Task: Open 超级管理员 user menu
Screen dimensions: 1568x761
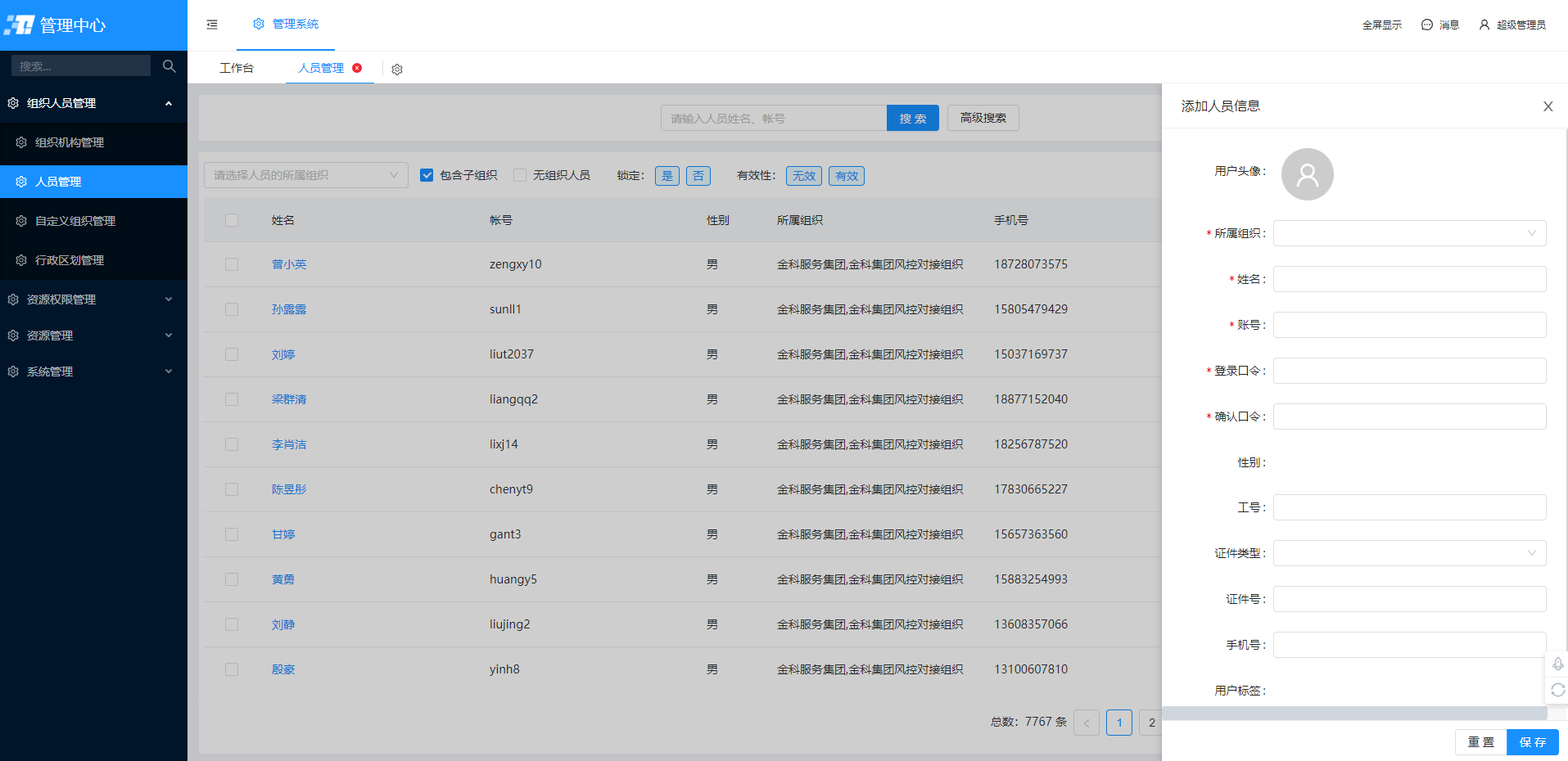Action: point(1512,25)
